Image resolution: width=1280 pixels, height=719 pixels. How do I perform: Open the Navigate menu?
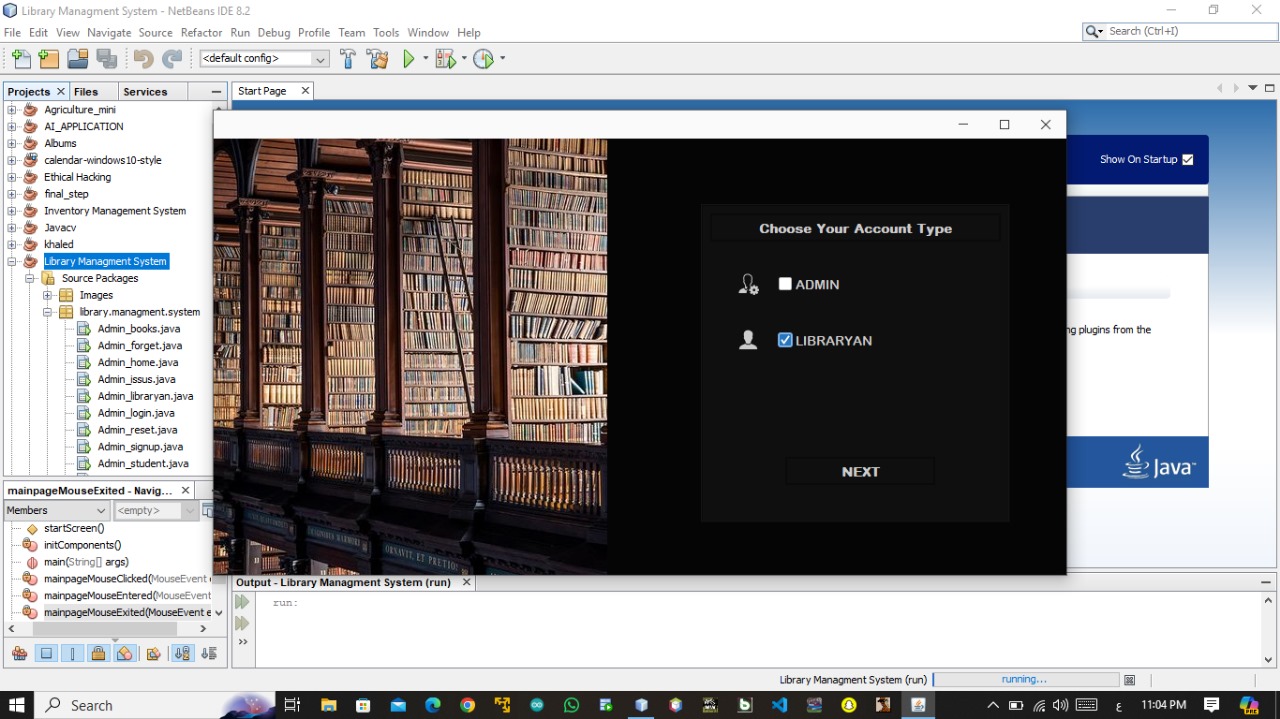(109, 32)
